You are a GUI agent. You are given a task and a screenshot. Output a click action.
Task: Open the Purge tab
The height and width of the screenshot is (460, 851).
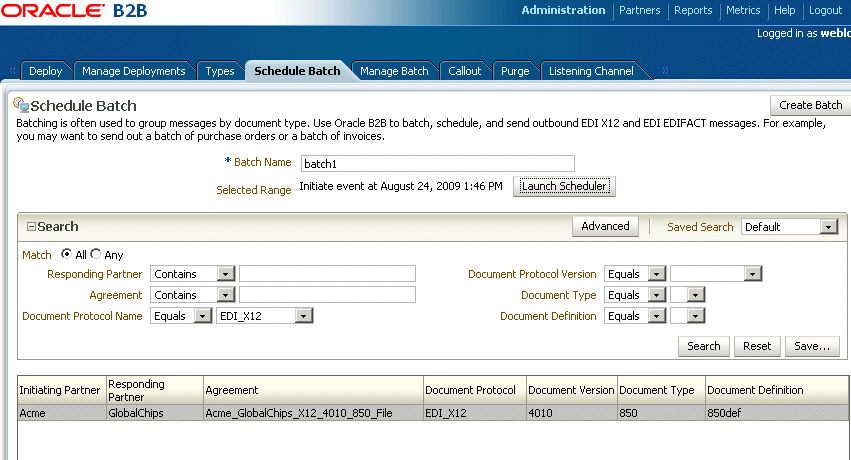pos(515,71)
